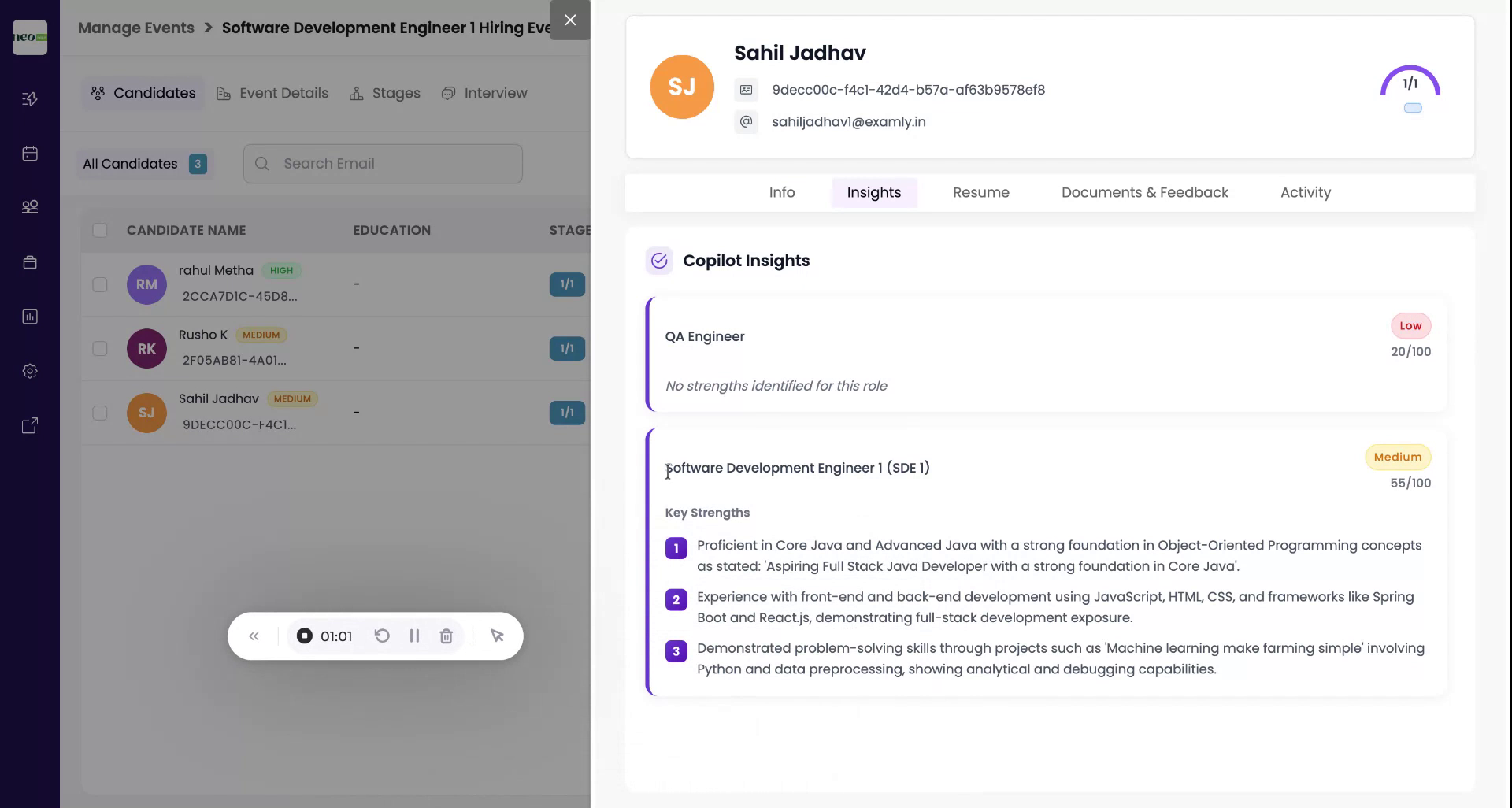Switch to the Resume tab

pyautogui.click(x=980, y=192)
